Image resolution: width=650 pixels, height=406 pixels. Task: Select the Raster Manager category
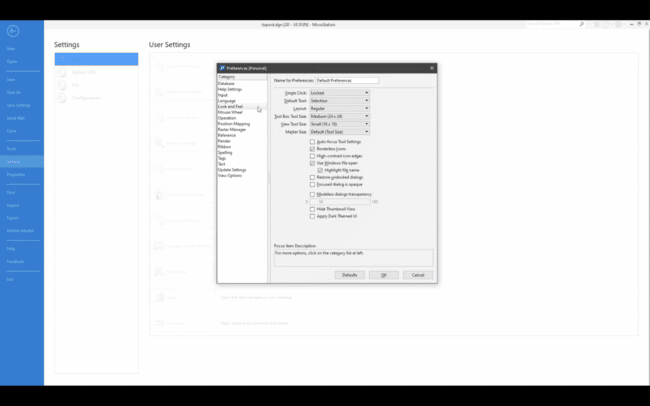click(232, 129)
